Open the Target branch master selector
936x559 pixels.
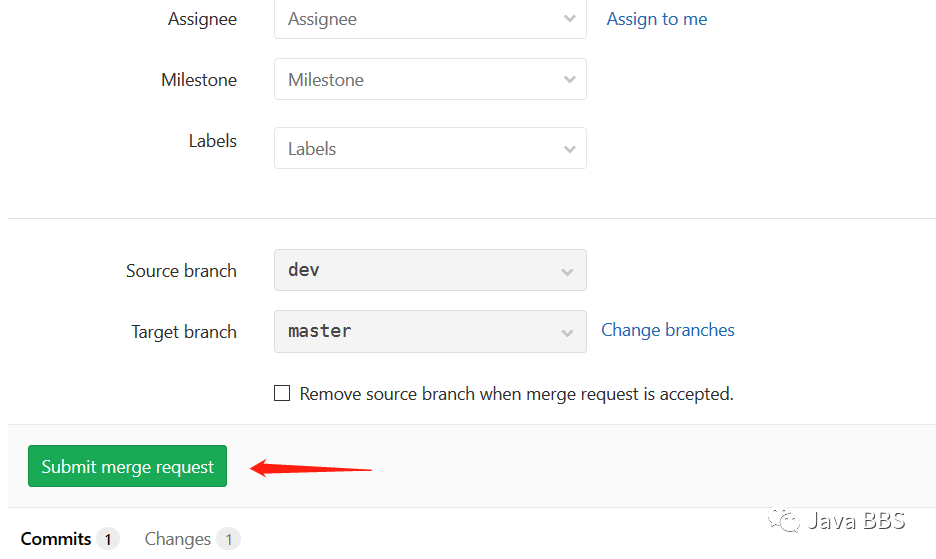[430, 331]
